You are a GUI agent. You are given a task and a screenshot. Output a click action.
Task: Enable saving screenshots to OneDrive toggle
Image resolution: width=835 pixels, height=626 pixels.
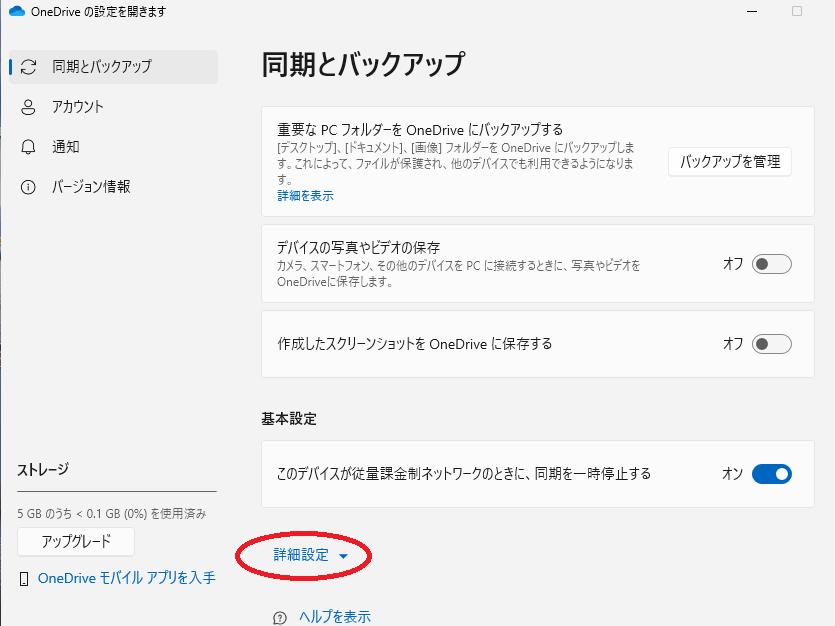point(772,344)
